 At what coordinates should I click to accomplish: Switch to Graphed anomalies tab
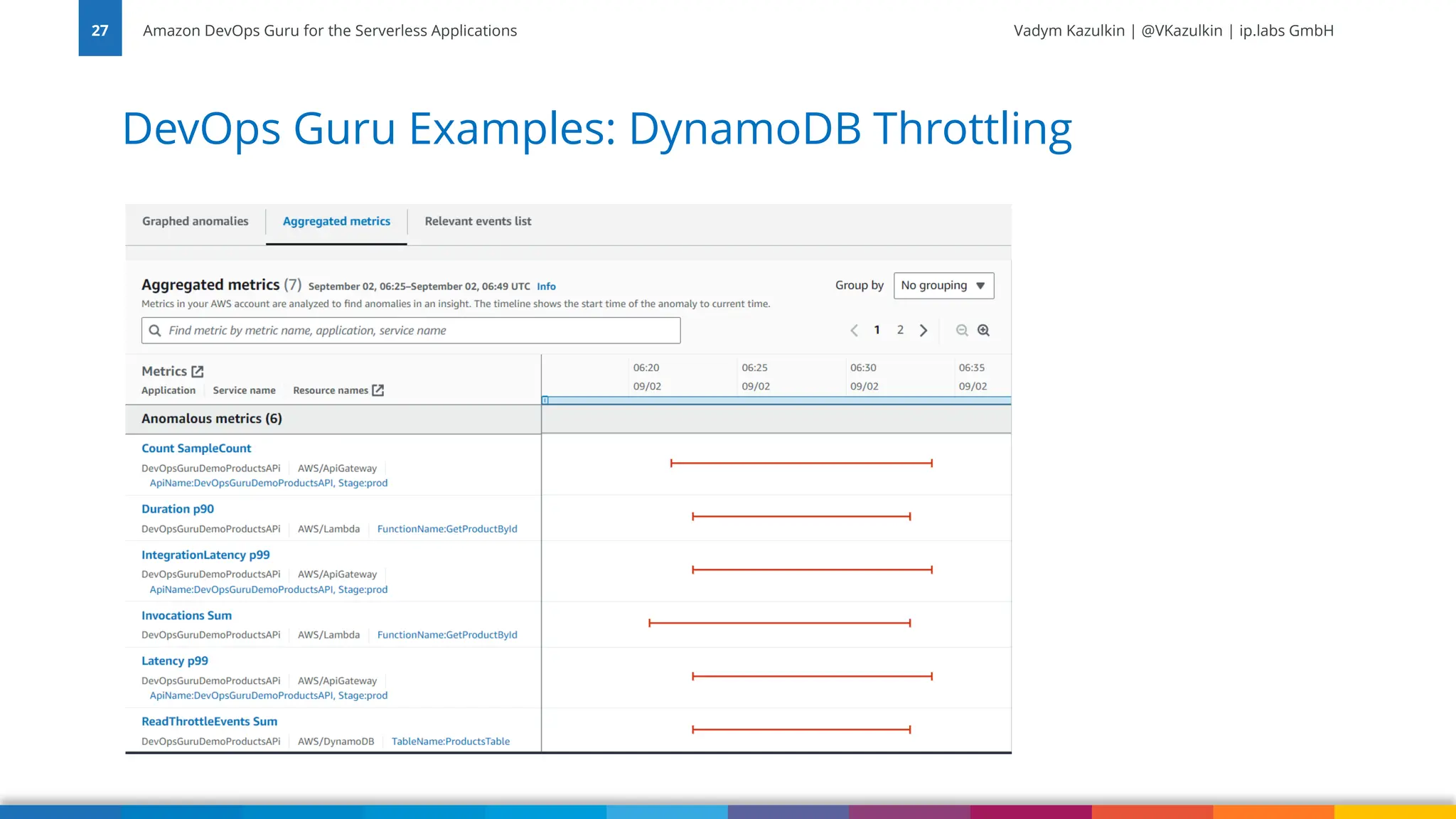point(195,221)
